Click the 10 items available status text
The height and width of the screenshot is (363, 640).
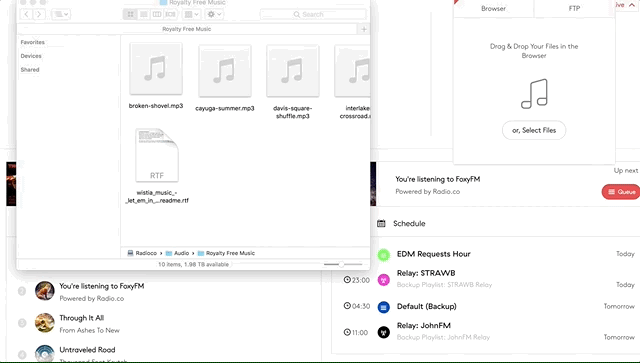193,265
